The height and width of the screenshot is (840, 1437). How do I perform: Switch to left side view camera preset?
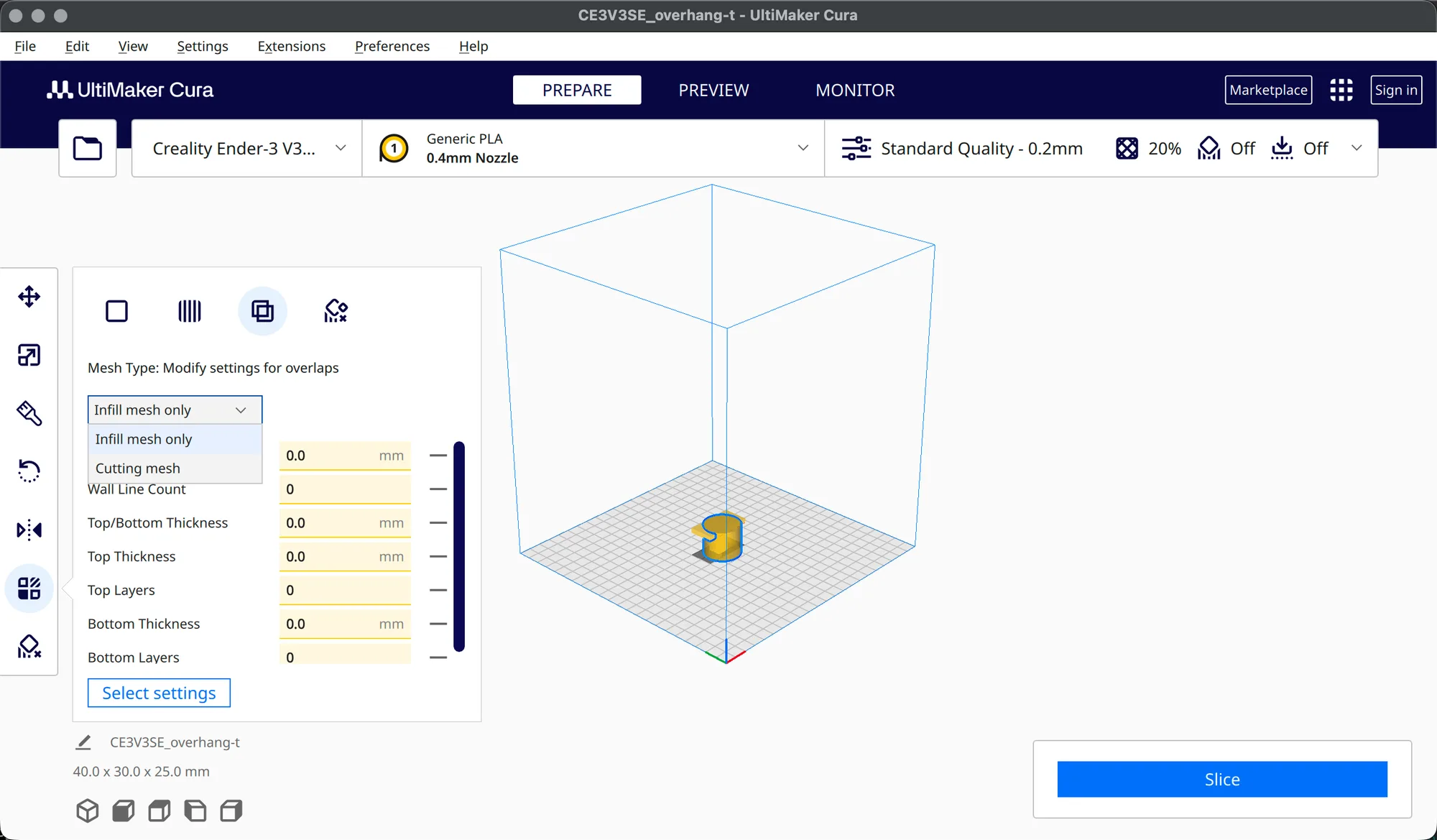(195, 811)
